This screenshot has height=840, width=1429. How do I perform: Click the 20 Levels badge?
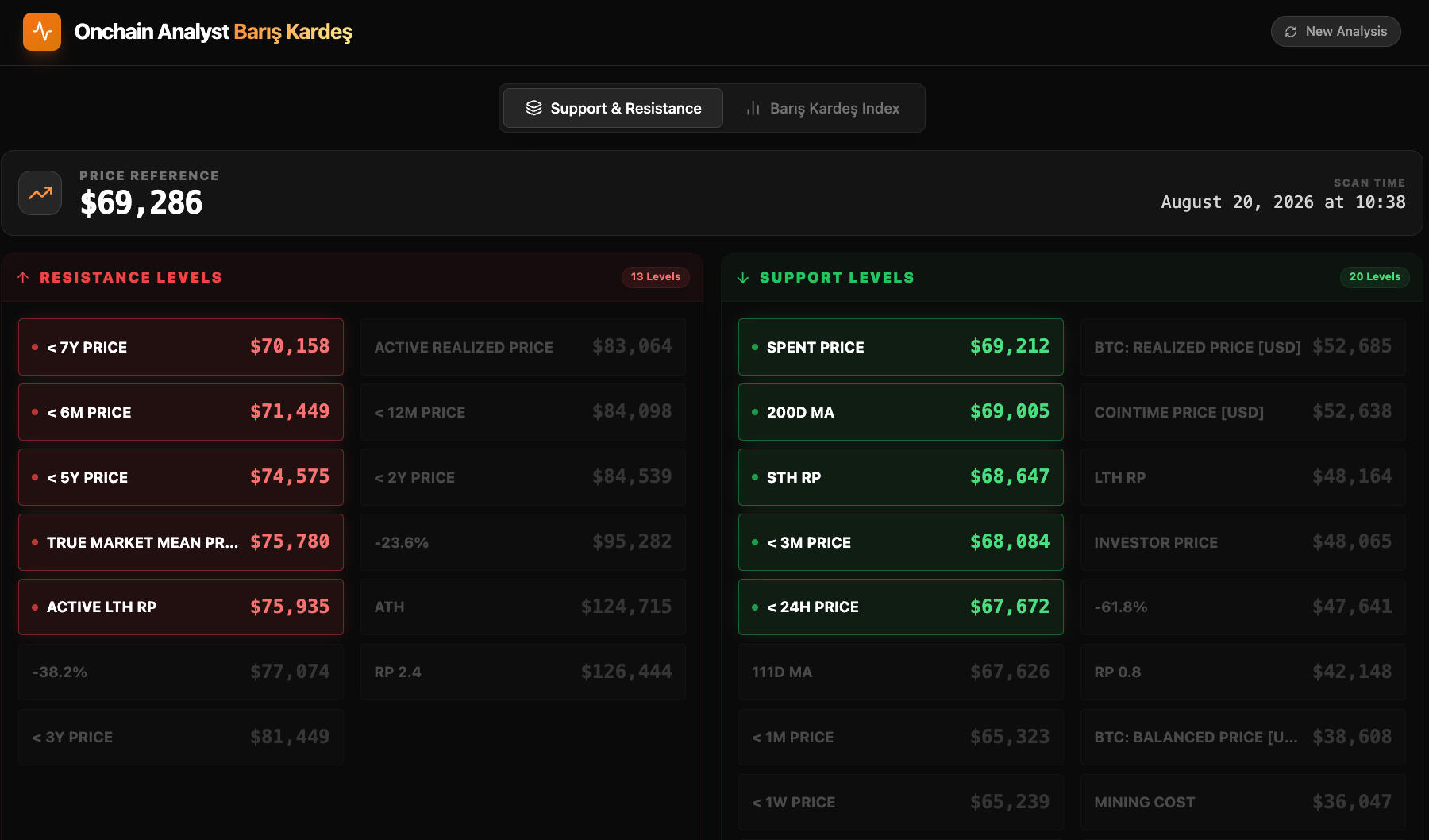[1375, 277]
